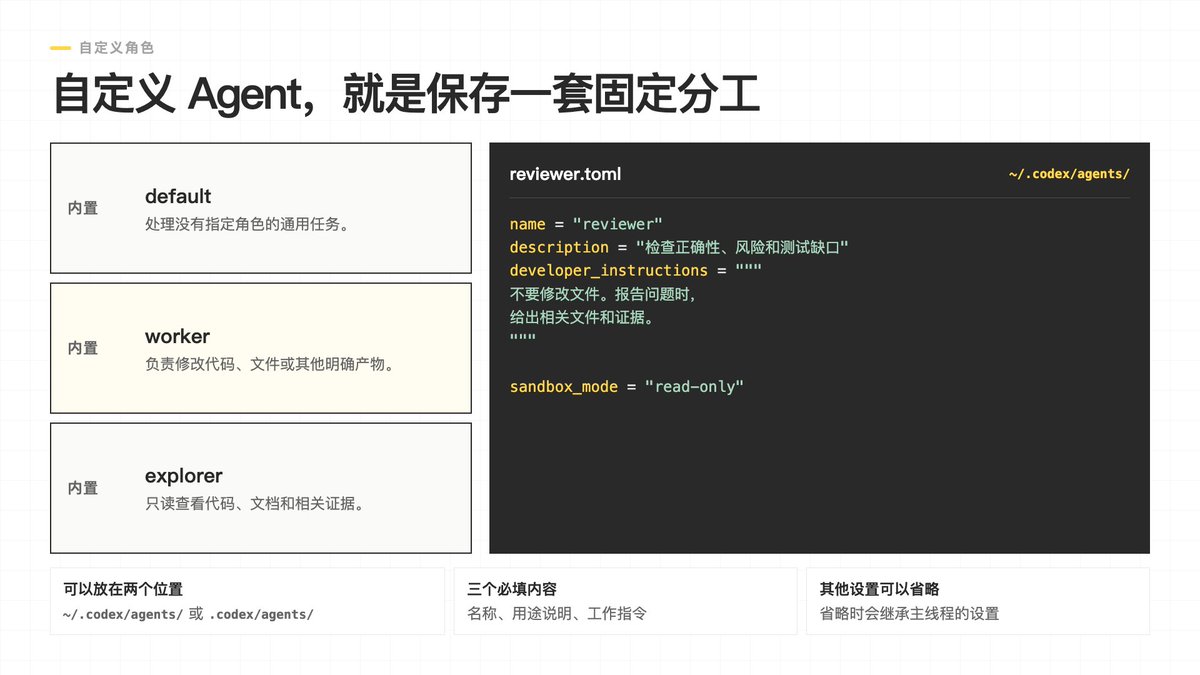Click the 'developer_instructions' code line

click(636, 270)
